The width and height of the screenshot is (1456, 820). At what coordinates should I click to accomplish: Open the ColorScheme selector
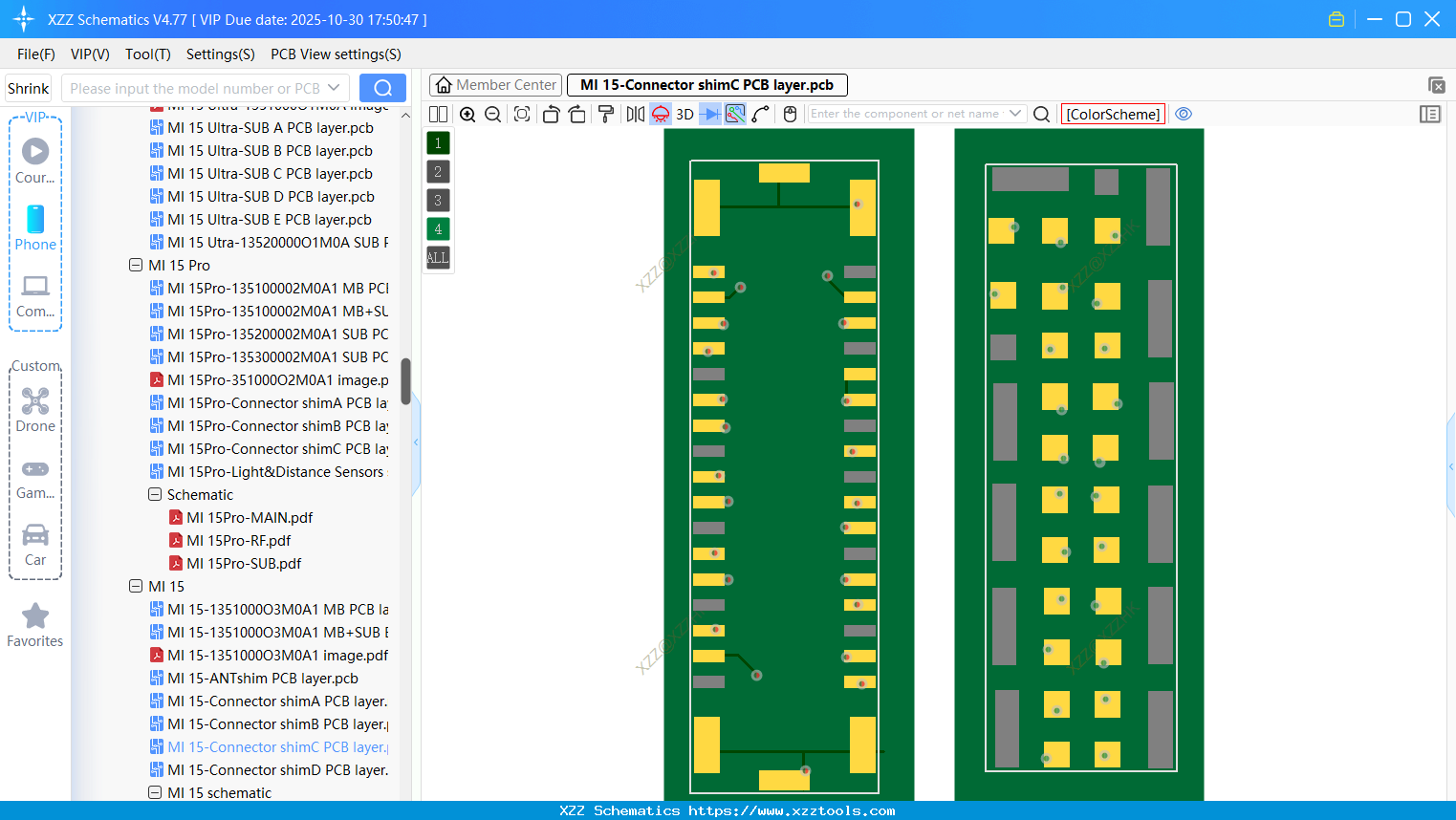tap(1113, 114)
